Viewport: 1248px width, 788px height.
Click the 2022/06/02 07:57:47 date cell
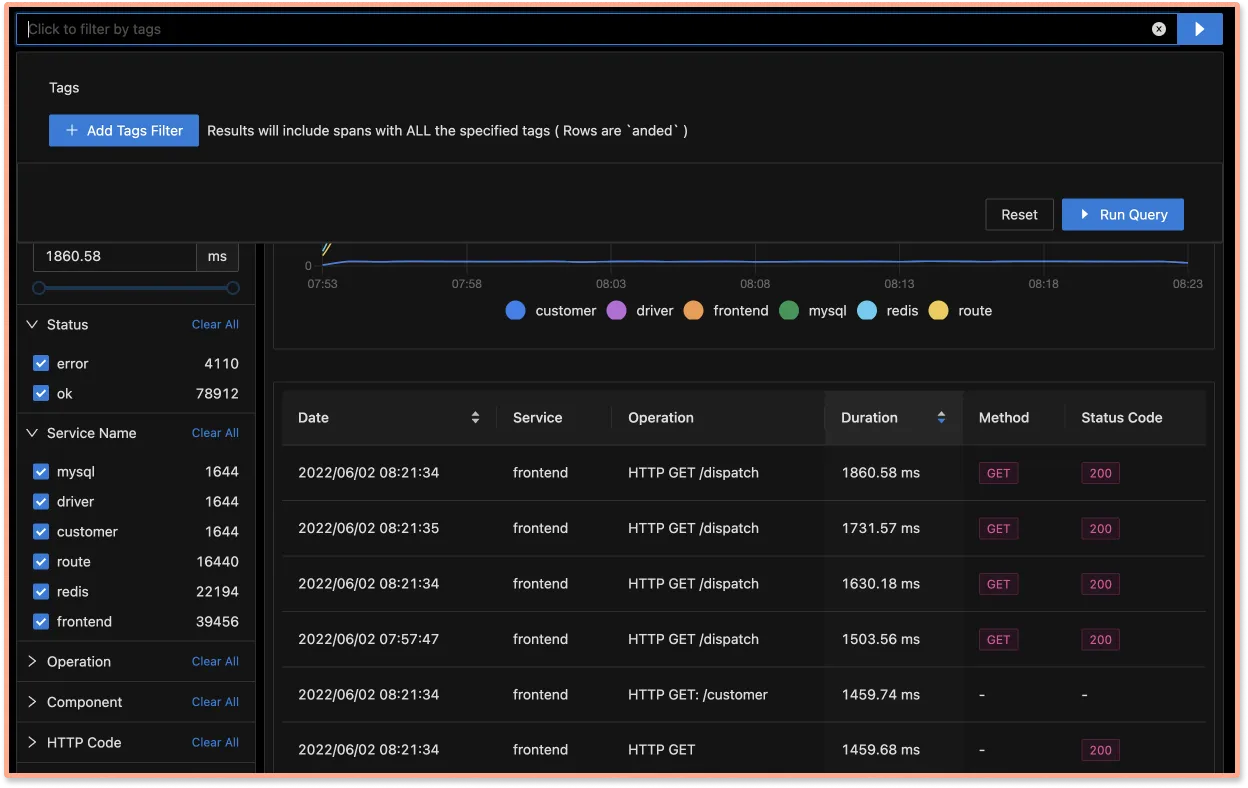click(368, 639)
